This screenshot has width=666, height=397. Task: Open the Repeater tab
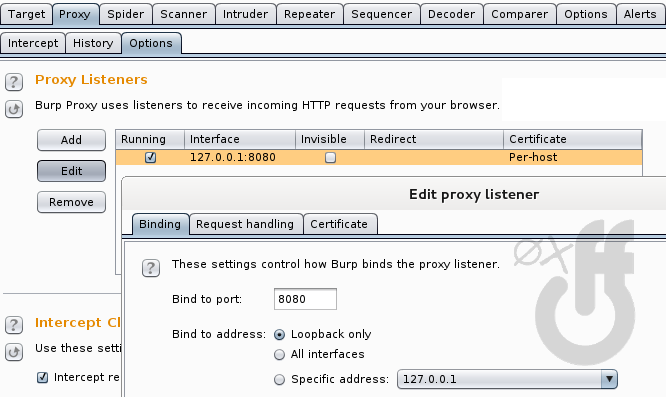pyautogui.click(x=310, y=14)
